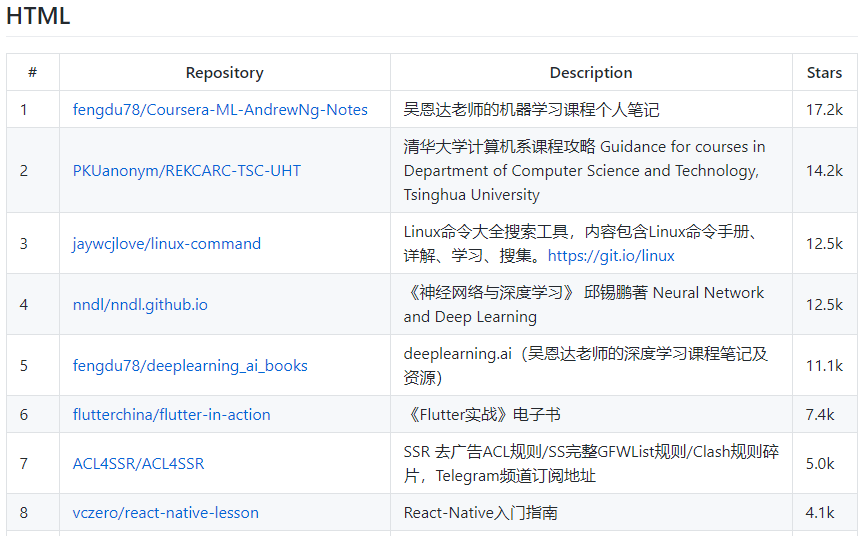The width and height of the screenshot is (858, 536).
Task: Click the HTML section heading
Action: (38, 15)
